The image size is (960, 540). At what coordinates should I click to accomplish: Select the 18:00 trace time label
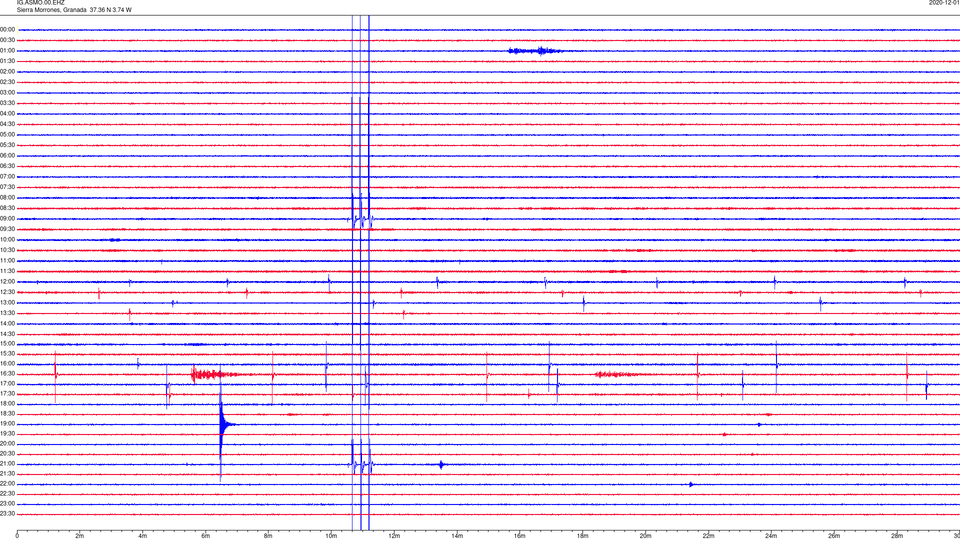click(x=7, y=403)
